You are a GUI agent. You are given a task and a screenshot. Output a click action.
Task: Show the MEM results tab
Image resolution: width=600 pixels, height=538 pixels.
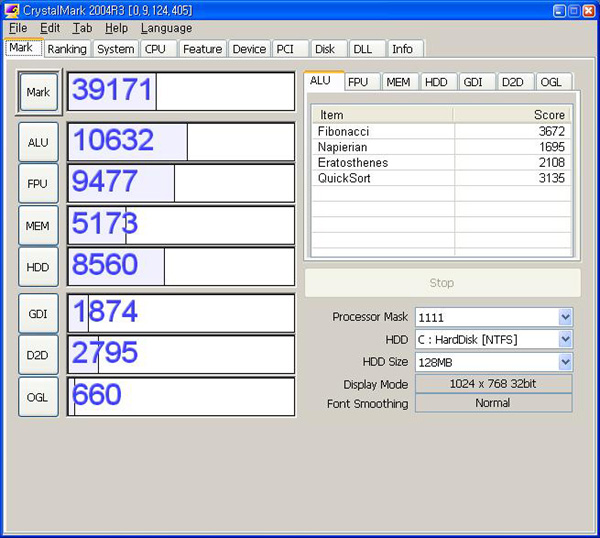pos(398,82)
